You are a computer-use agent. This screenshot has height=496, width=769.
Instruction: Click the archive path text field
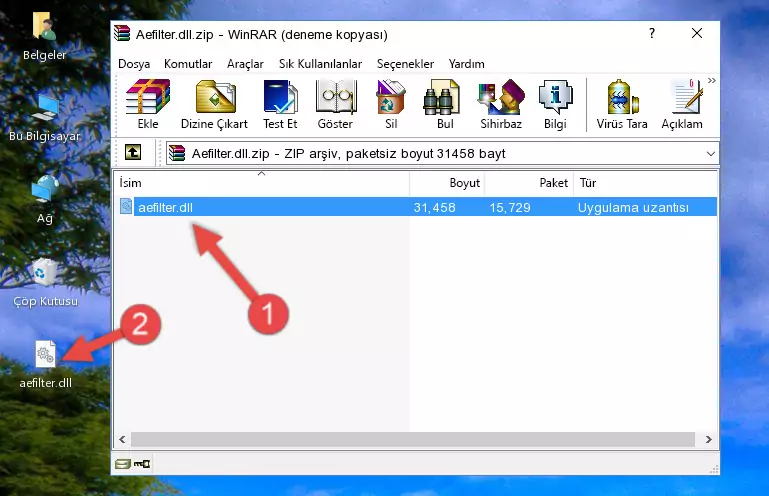(x=442, y=154)
